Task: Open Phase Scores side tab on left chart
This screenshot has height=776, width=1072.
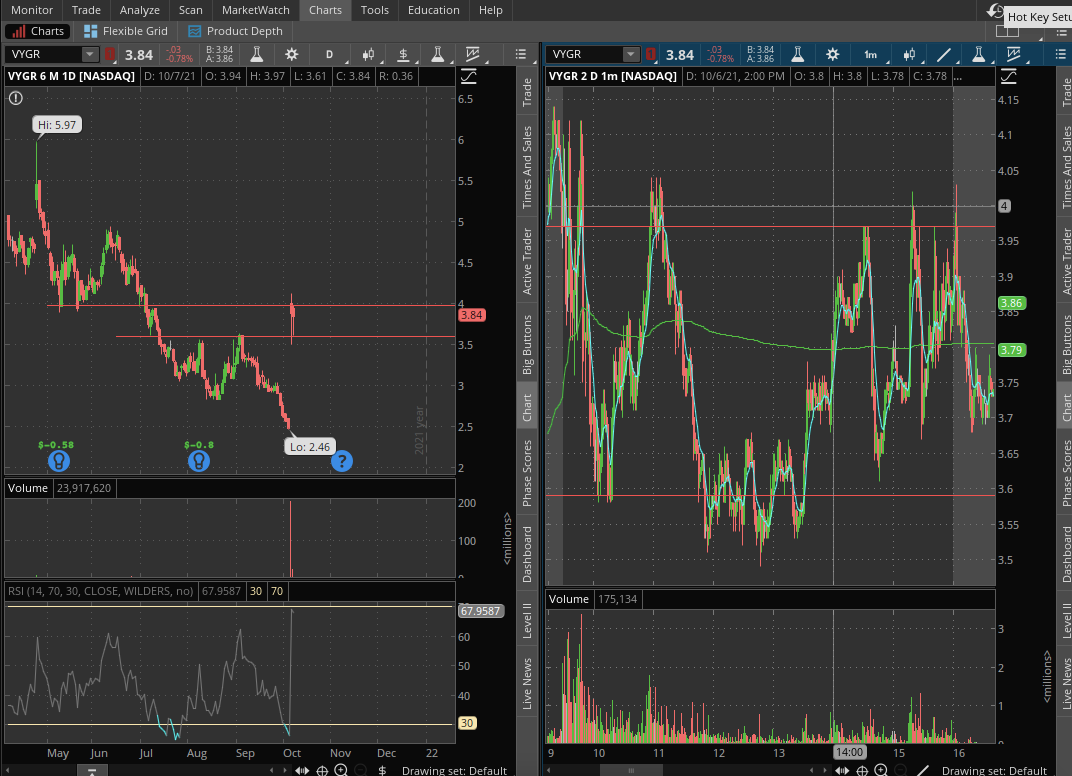Action: (x=527, y=473)
